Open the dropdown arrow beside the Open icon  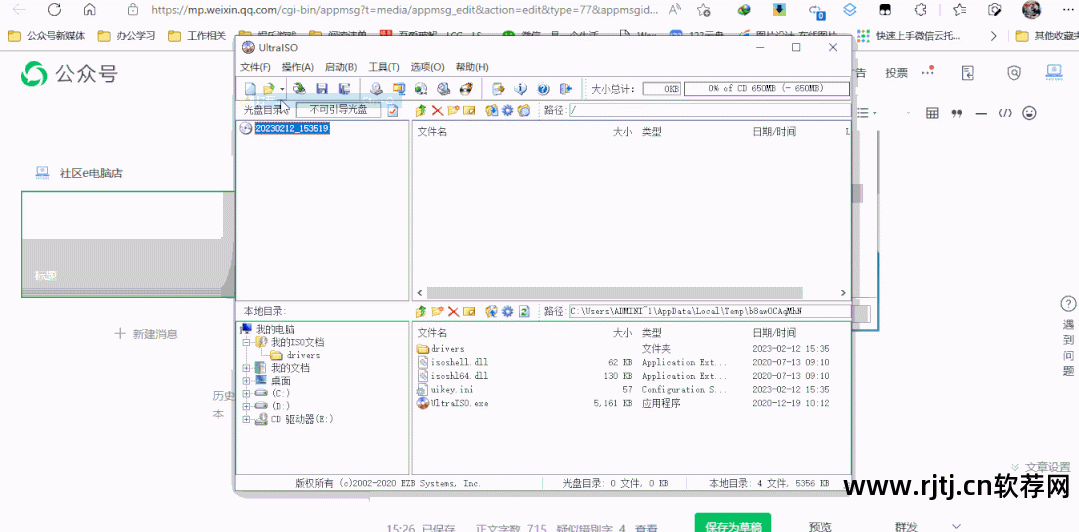(282, 89)
